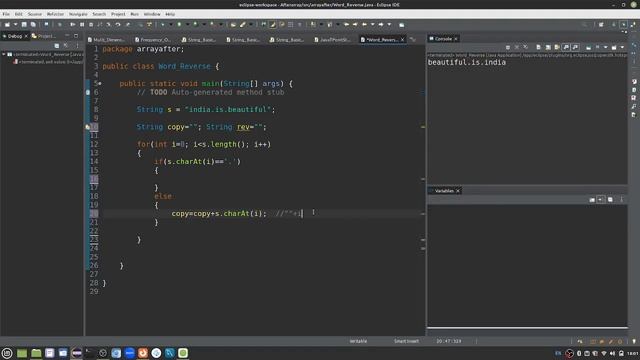Open the Refactor menu
Image resolution: width=640 pixels, height=360 pixels.
pyautogui.click(x=55, y=14)
